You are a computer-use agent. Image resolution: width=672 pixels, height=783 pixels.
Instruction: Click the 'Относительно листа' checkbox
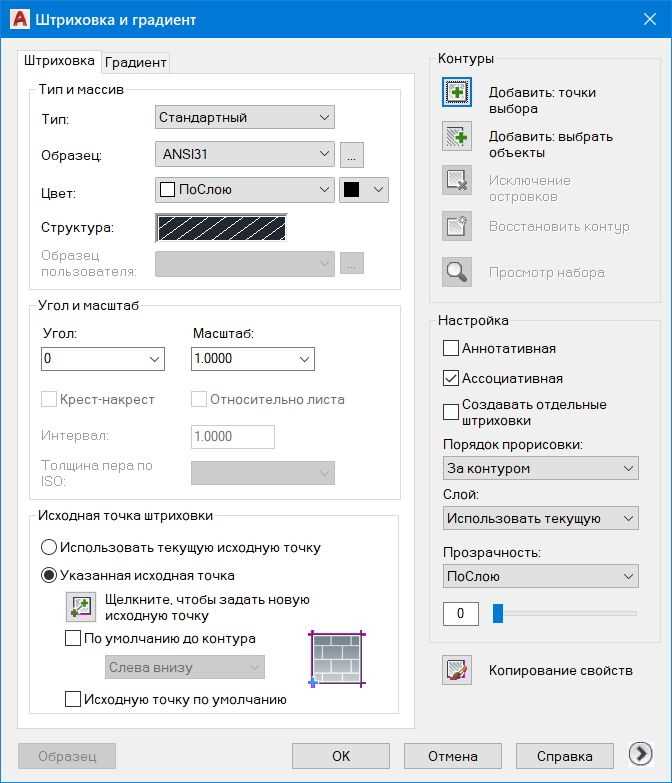tap(199, 399)
